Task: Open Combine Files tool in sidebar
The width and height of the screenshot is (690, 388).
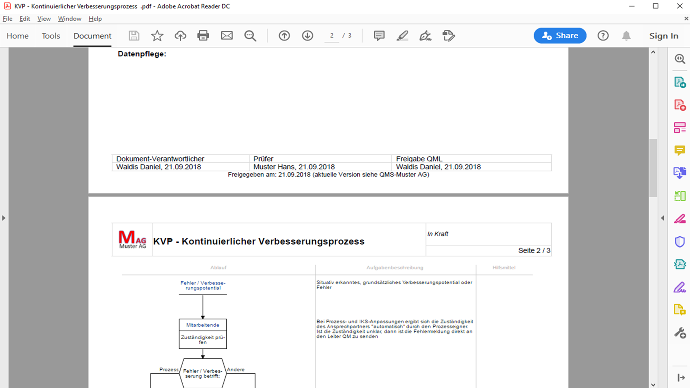Action: point(680,173)
